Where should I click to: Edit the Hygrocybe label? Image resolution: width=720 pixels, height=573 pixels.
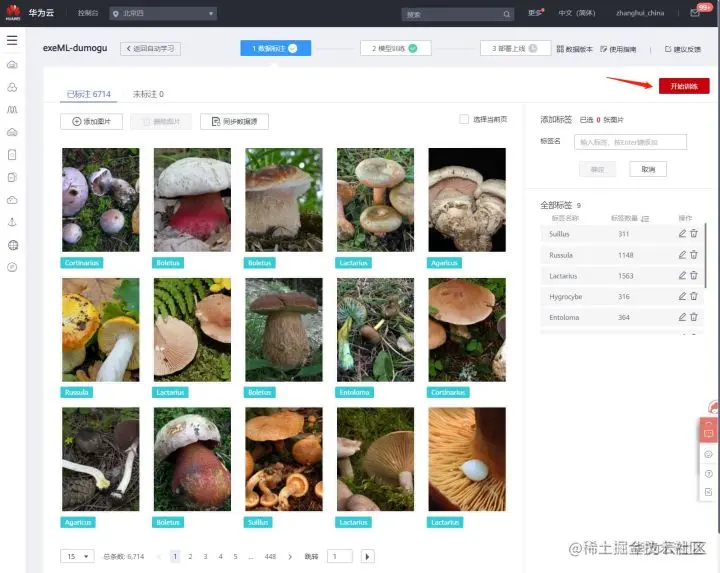pyautogui.click(x=682, y=297)
